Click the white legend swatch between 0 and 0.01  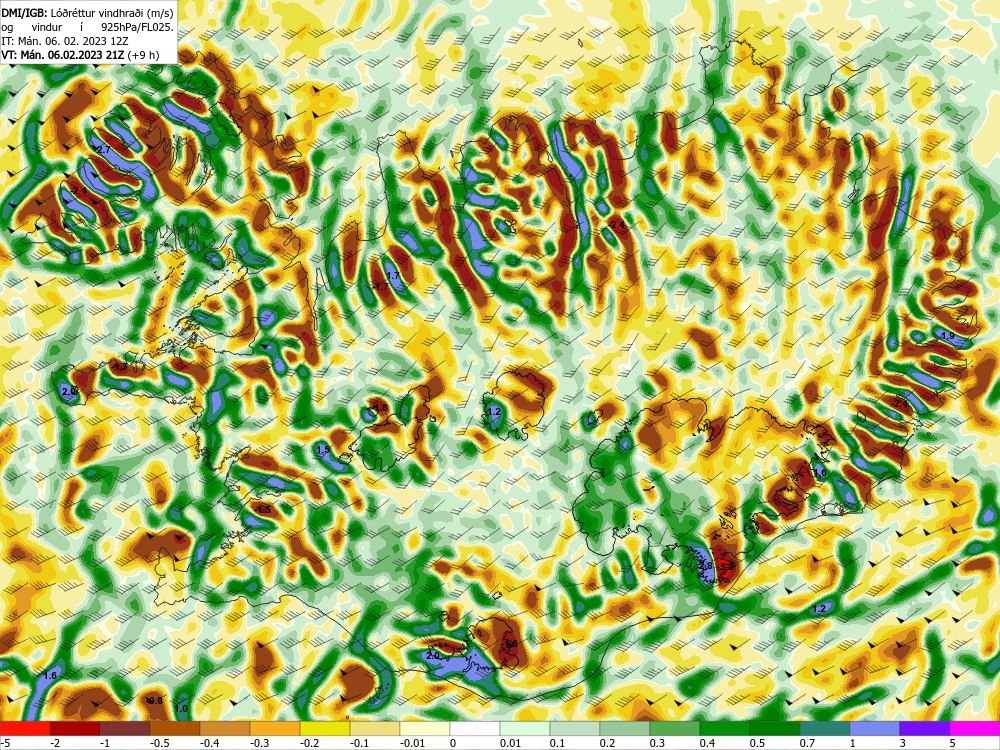coord(475,728)
